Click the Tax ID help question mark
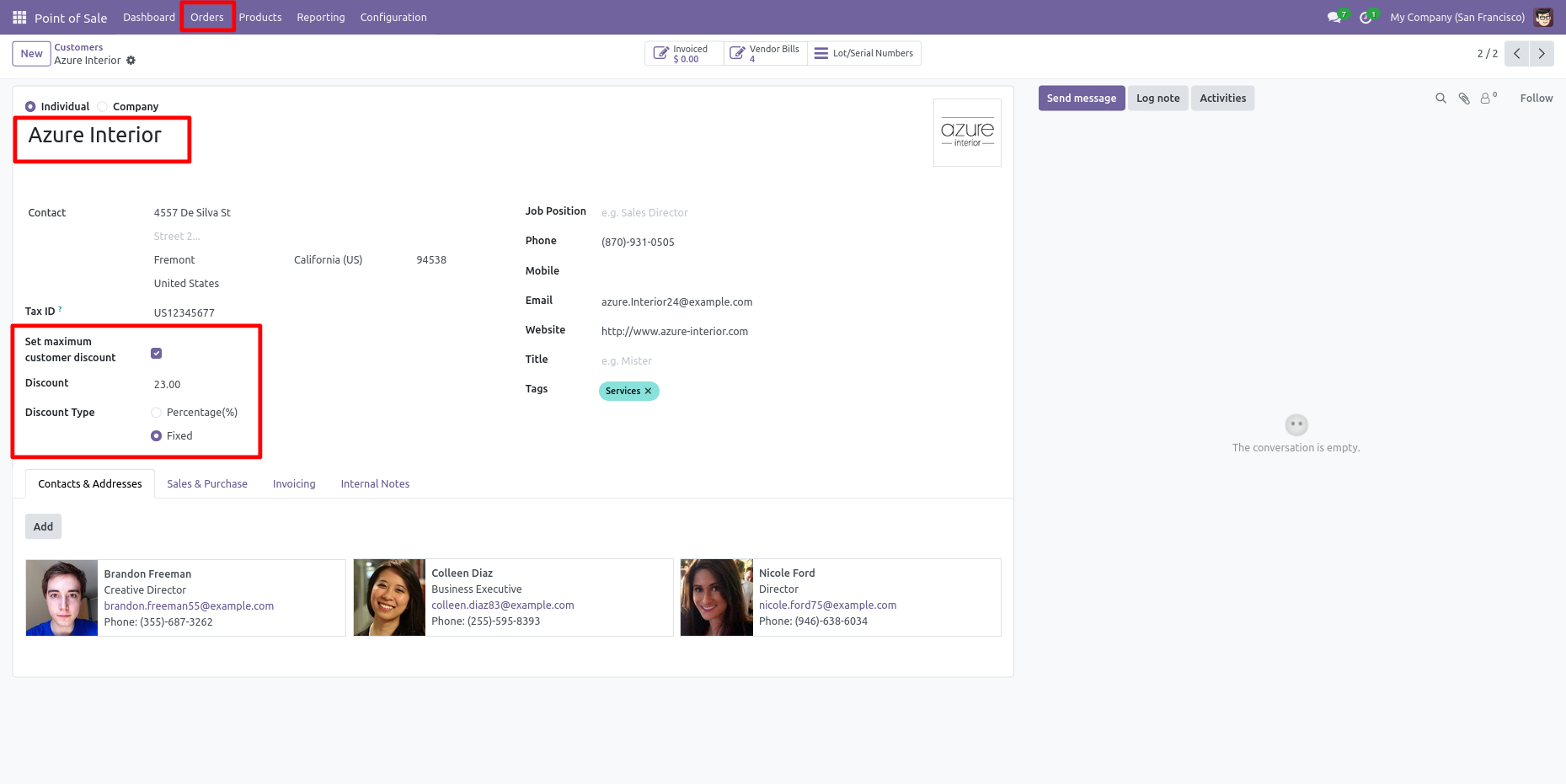This screenshot has width=1566, height=784. pos(60,309)
